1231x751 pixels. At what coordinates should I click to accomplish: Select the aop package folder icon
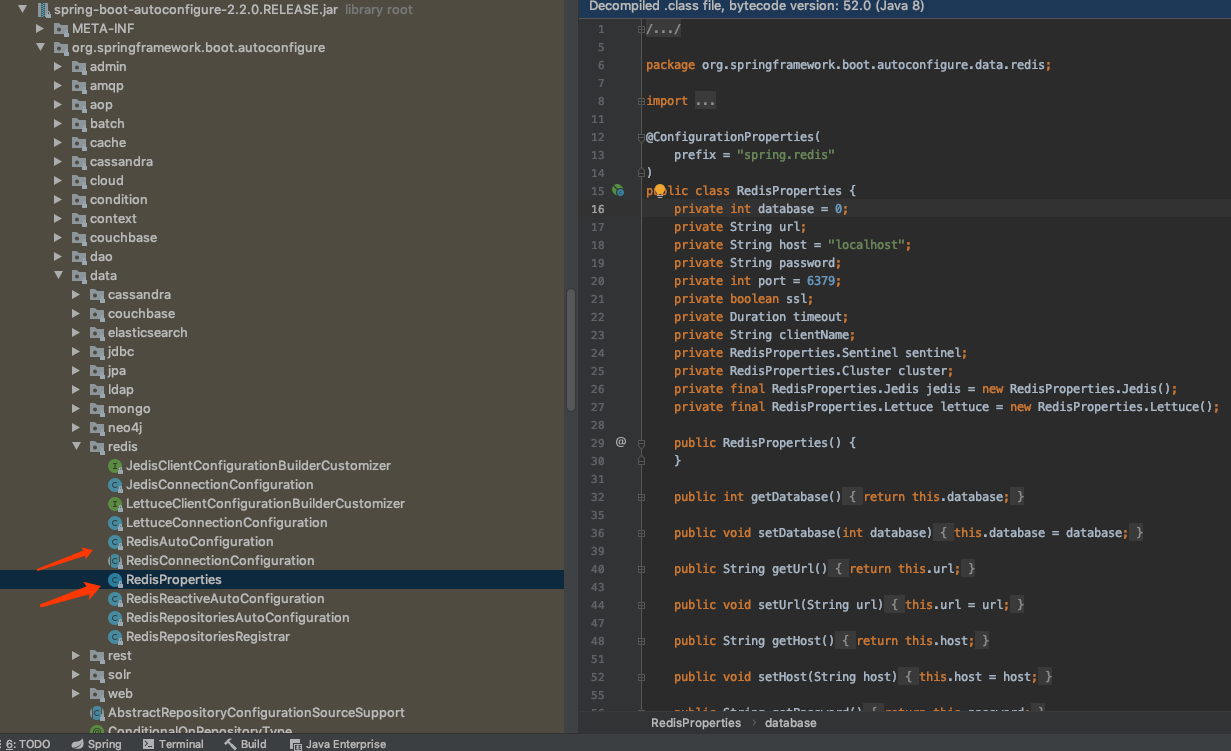pos(79,104)
